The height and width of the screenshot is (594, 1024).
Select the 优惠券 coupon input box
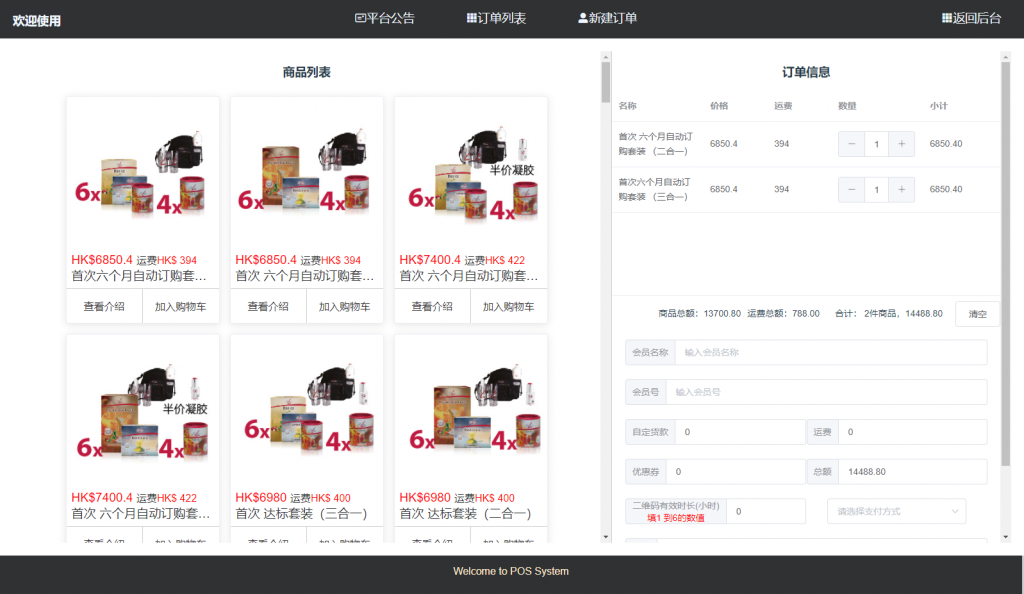[x=735, y=472]
